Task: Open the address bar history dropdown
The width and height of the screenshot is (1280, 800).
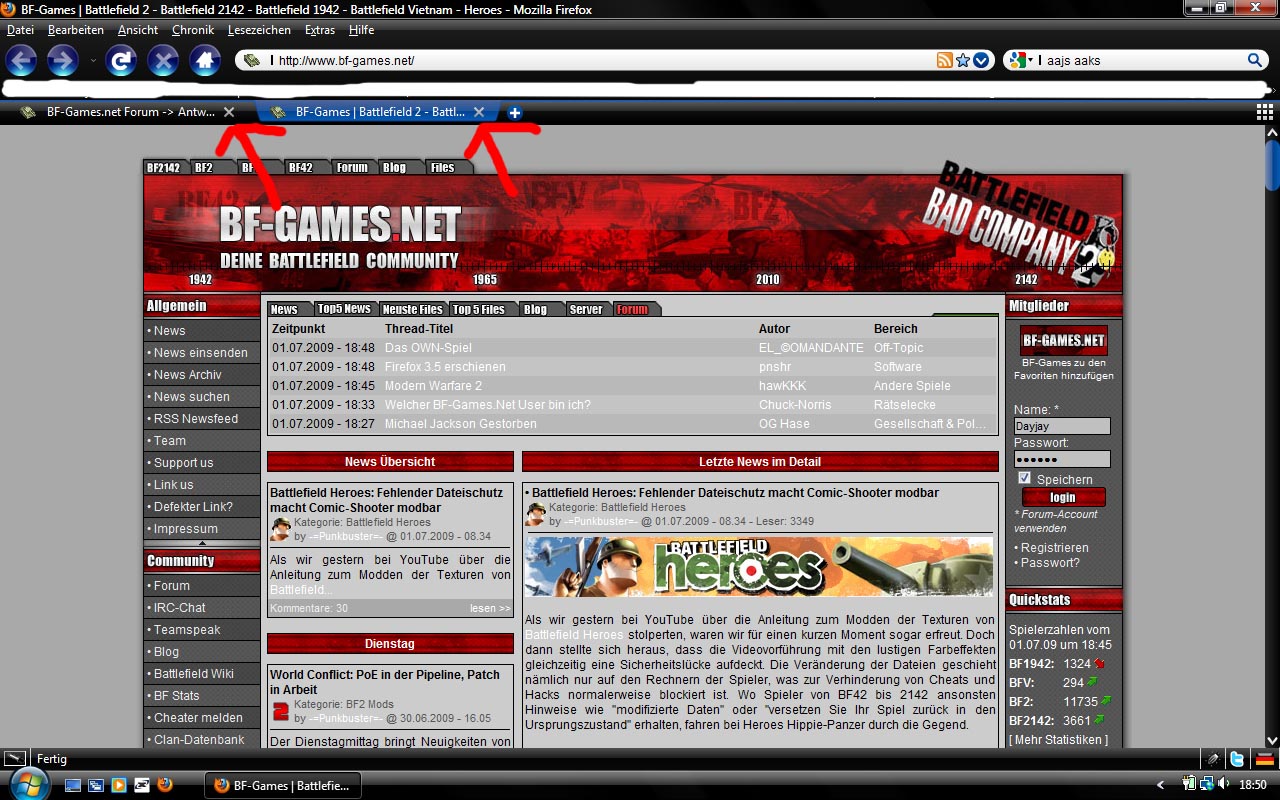Action: pos(981,60)
